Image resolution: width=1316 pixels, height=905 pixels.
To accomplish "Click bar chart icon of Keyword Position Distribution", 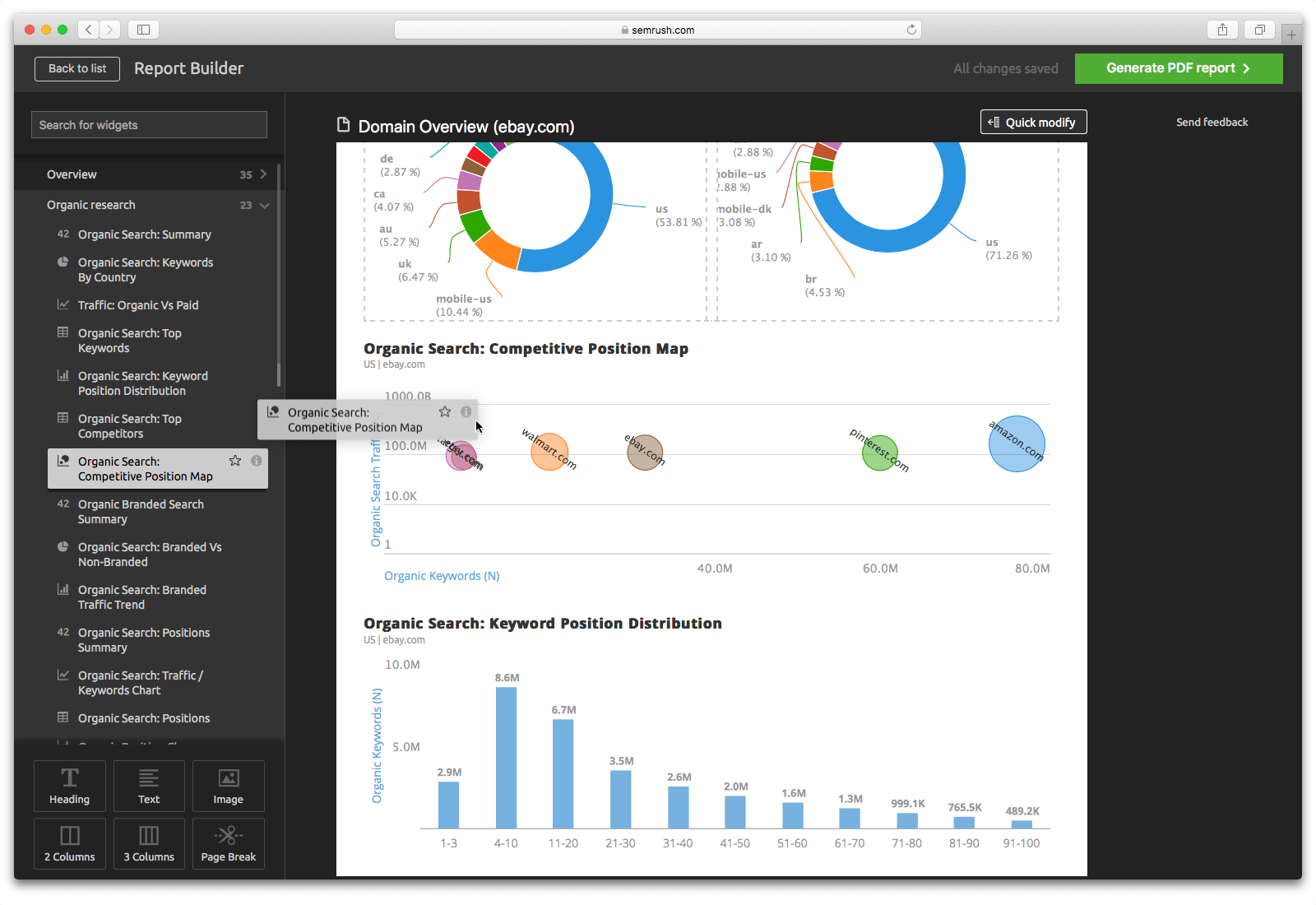I will click(x=63, y=375).
